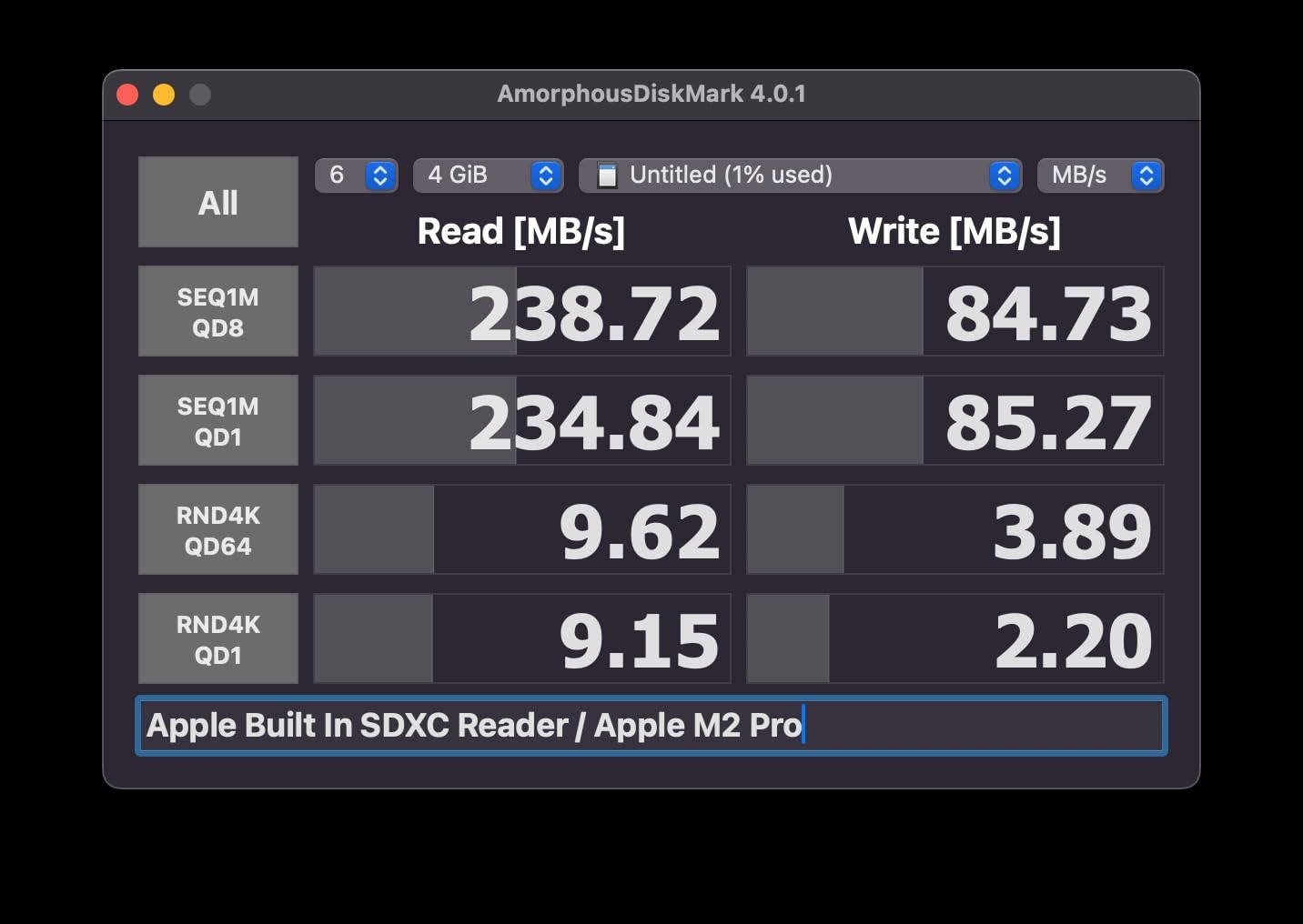Image resolution: width=1303 pixels, height=924 pixels.
Task: Run the SEQ1M QD1 test
Action: coord(218,420)
